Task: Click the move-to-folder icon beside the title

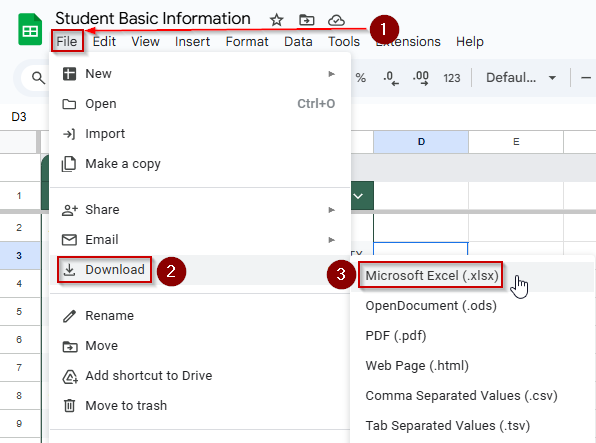Action: pos(306,20)
